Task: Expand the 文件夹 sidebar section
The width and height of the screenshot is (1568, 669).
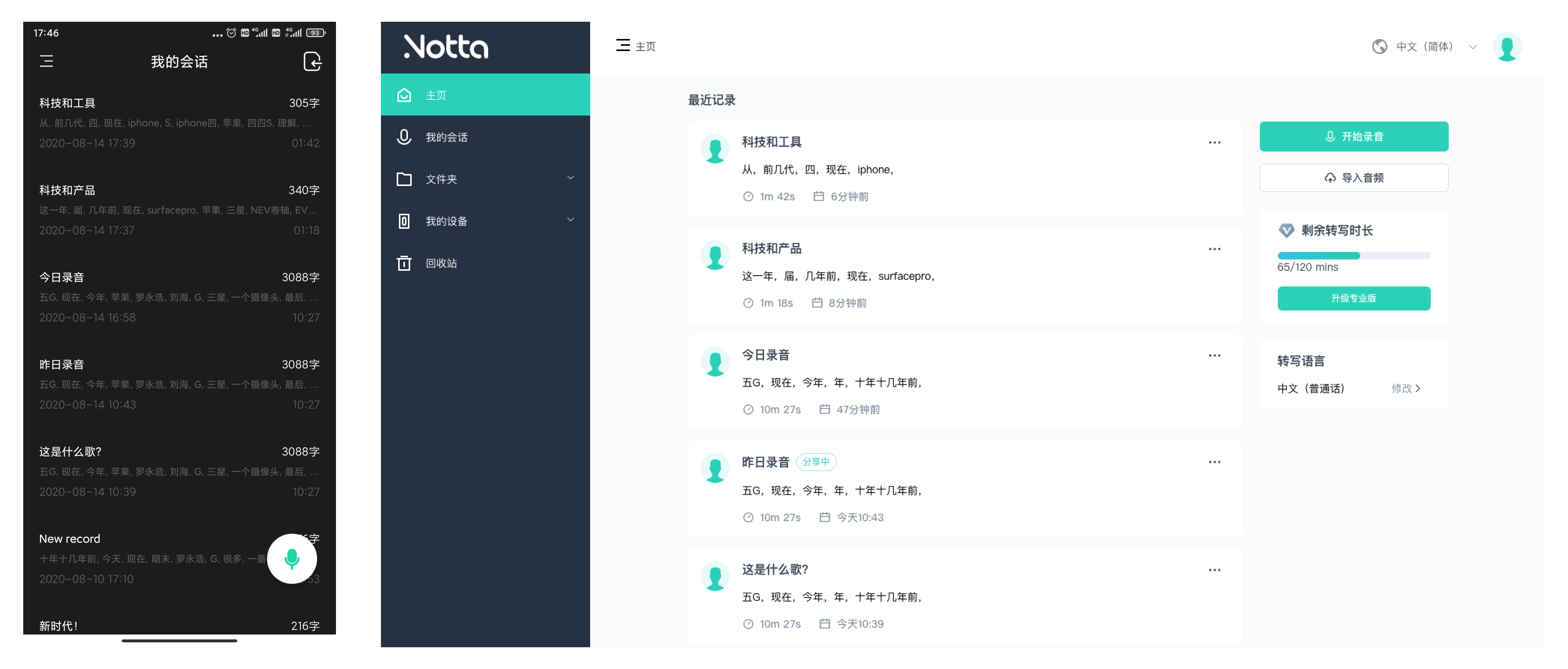Action: 570,178
